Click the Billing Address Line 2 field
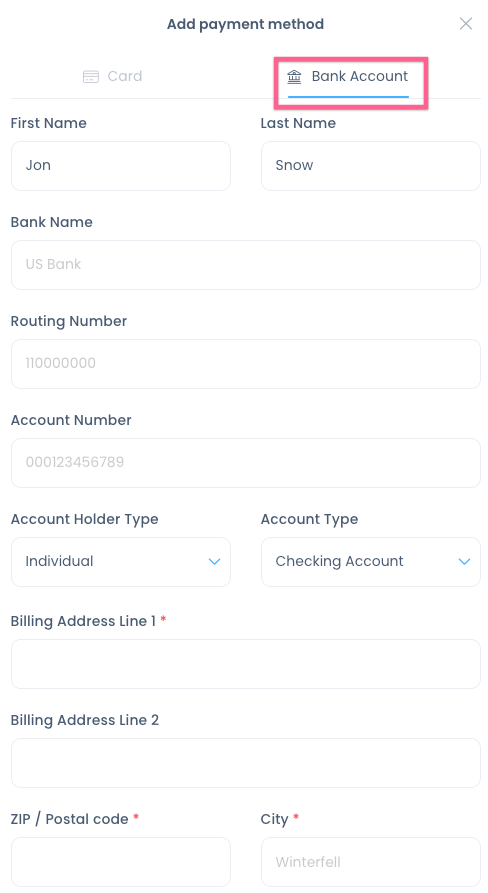The image size is (488, 893). pyautogui.click(x=245, y=763)
